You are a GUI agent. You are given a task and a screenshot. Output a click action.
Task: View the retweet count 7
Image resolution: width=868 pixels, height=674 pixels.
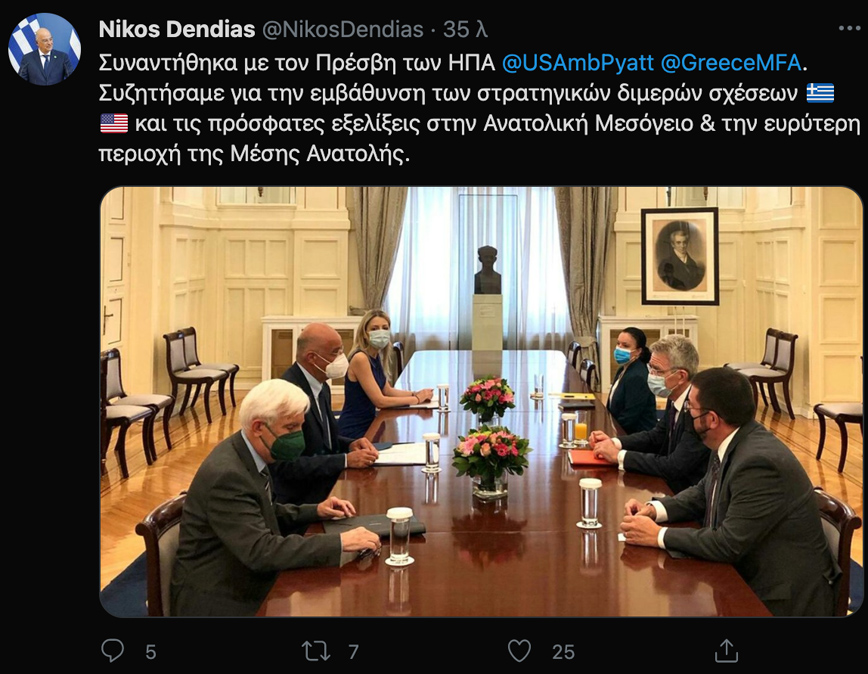click(353, 652)
